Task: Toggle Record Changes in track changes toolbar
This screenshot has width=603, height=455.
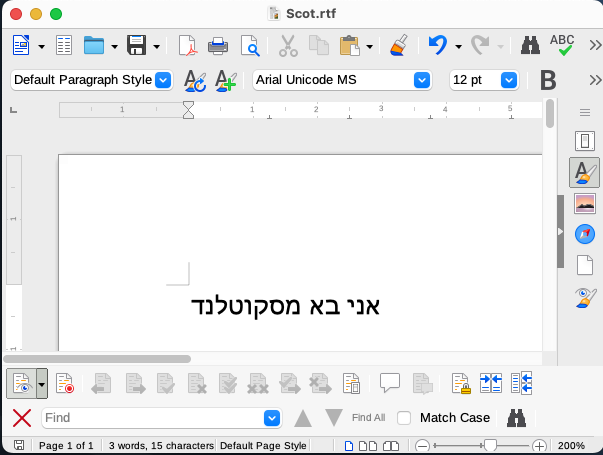Action: click(x=64, y=383)
